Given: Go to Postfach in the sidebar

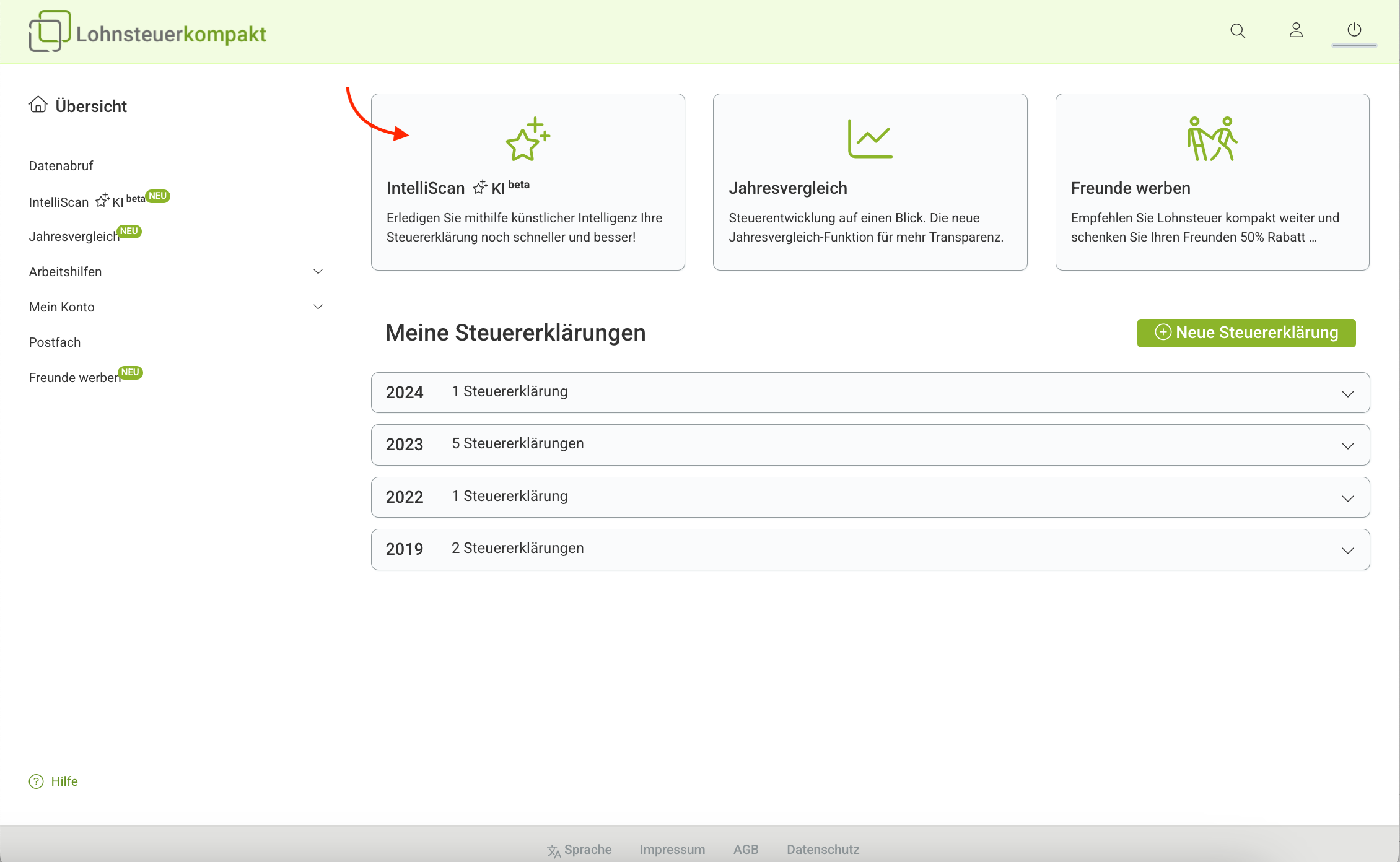Looking at the screenshot, I should click(x=55, y=342).
